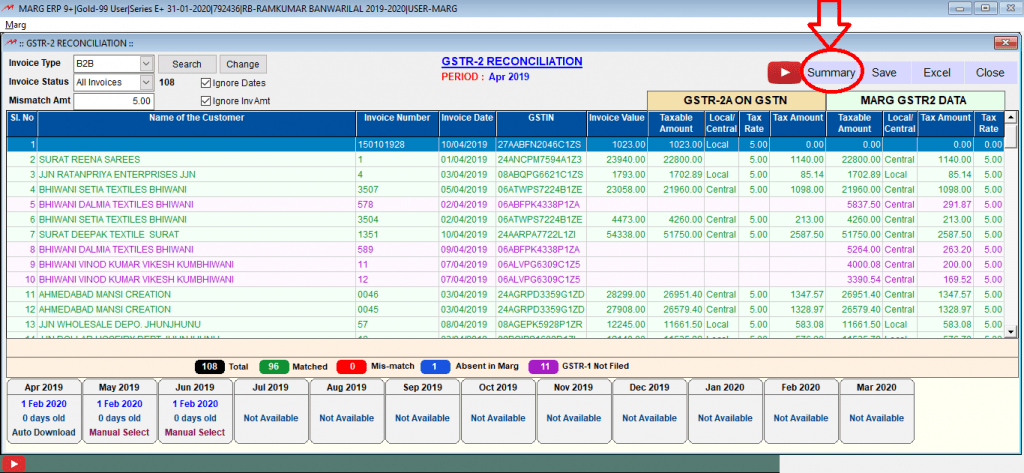This screenshot has height=473, width=1024.
Task: Click the Invoice Number column header
Action: [x=397, y=123]
